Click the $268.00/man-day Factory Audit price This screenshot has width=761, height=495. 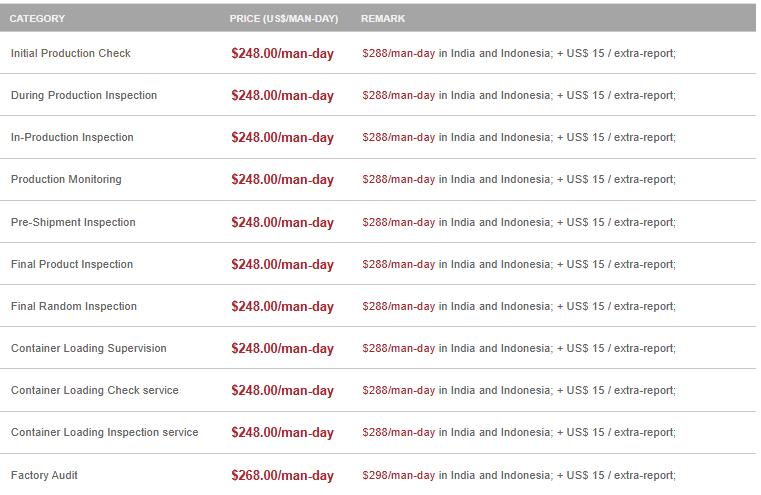[x=282, y=476]
